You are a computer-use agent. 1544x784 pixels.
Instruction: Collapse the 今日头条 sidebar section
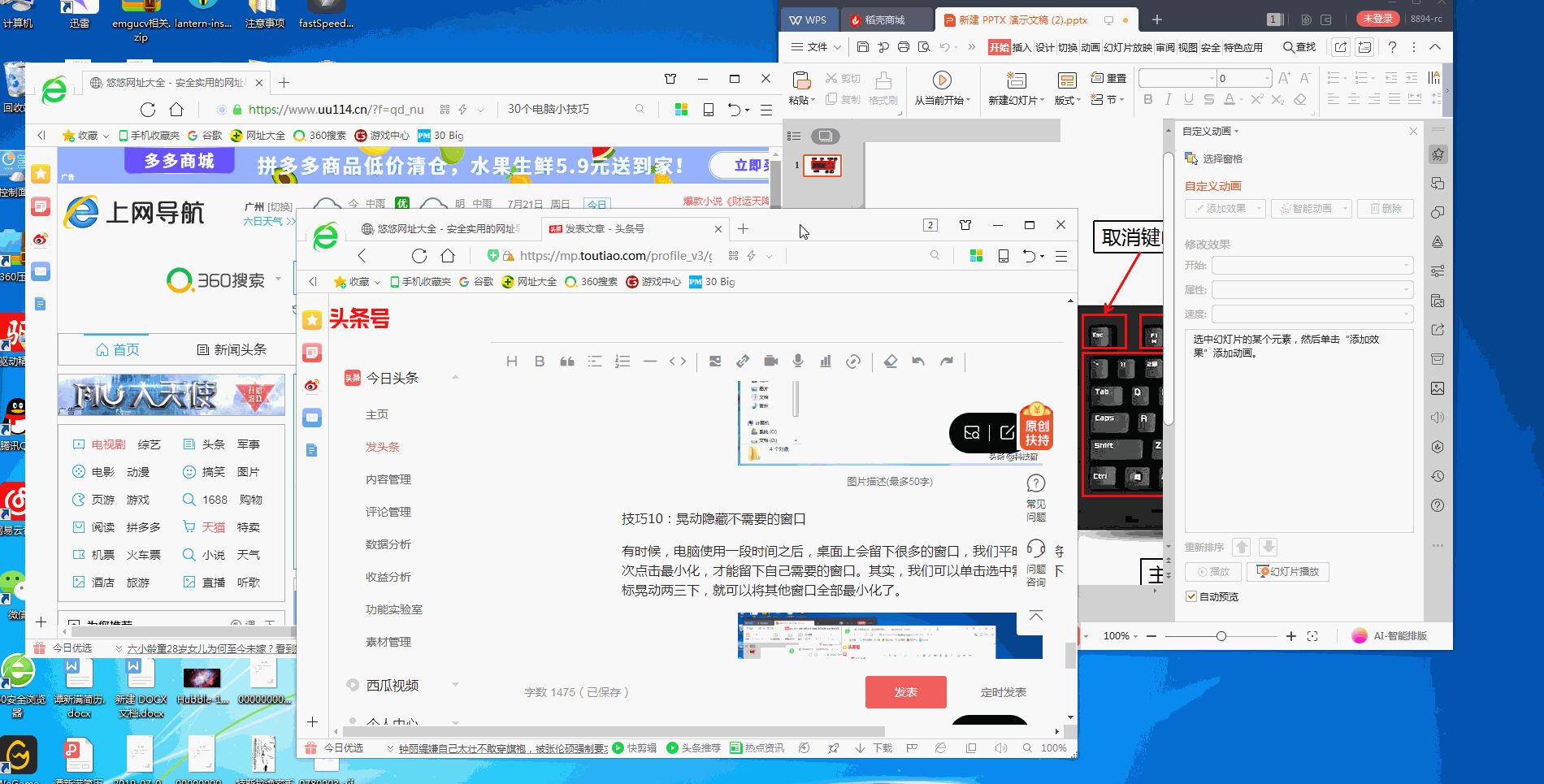click(455, 378)
